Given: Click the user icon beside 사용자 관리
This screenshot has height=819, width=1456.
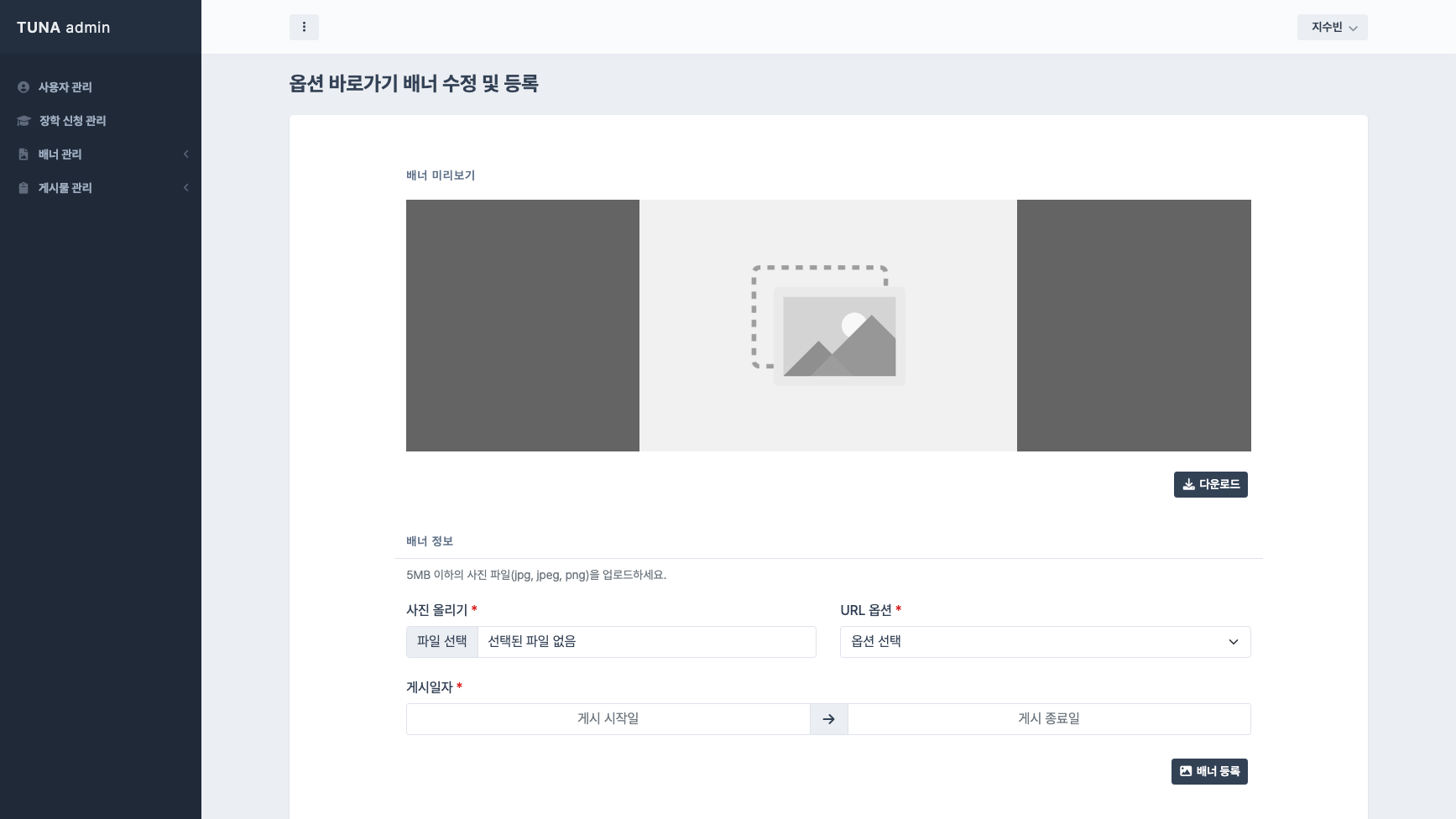Looking at the screenshot, I should (x=23, y=87).
